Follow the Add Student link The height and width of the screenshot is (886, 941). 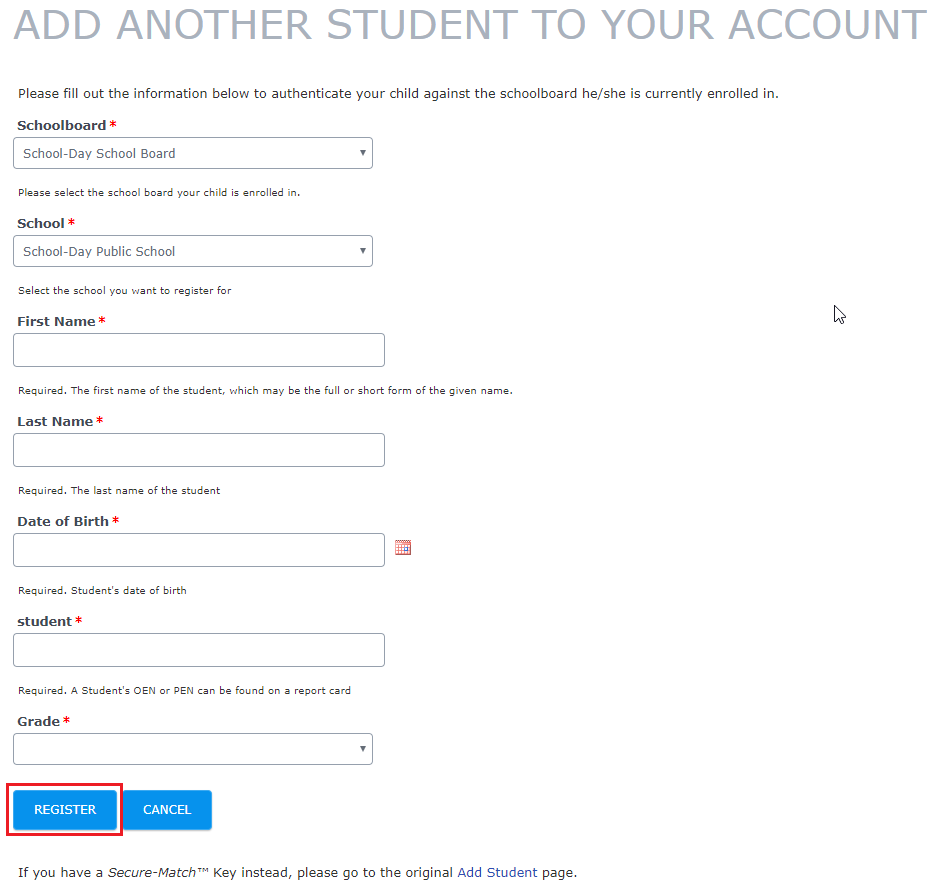497,872
